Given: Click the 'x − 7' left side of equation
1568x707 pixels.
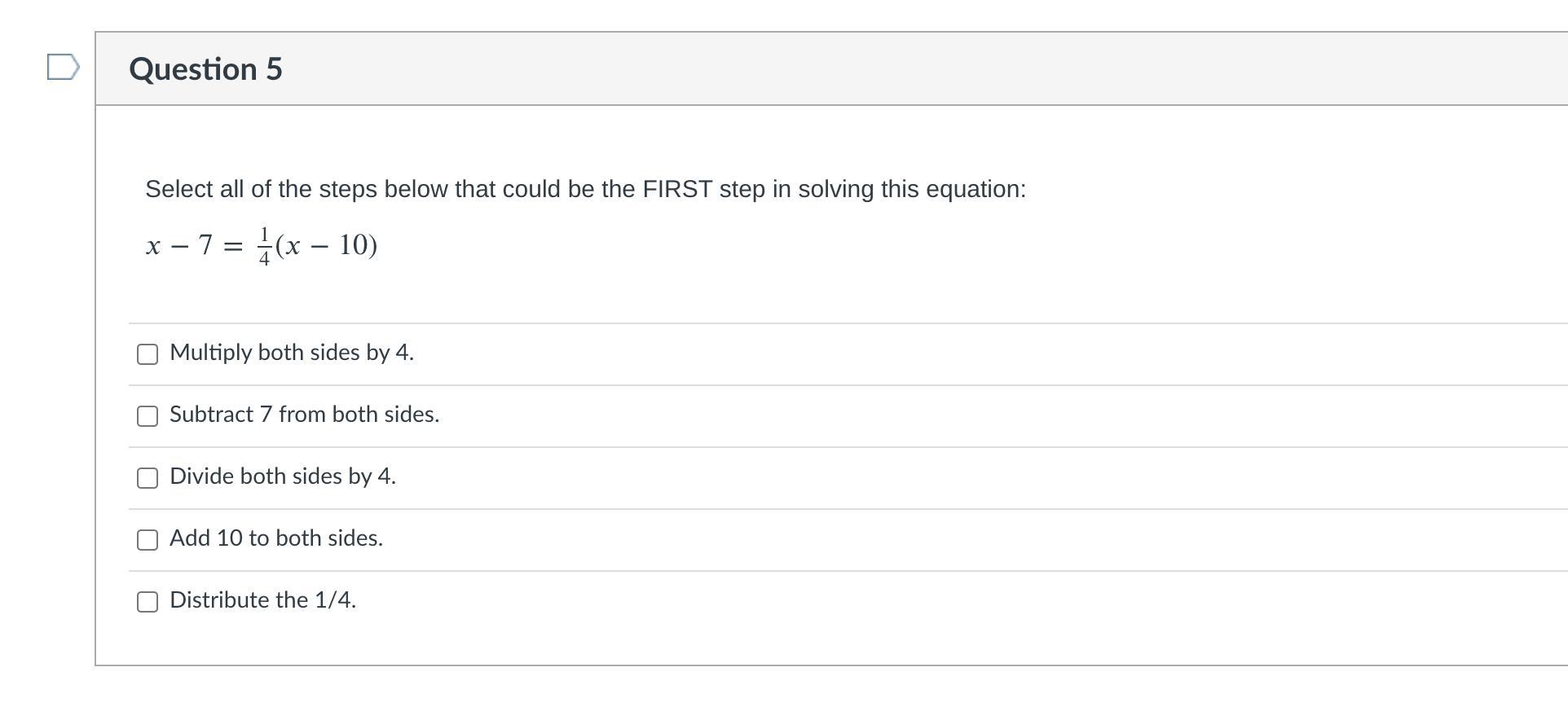Looking at the screenshot, I should coord(179,245).
